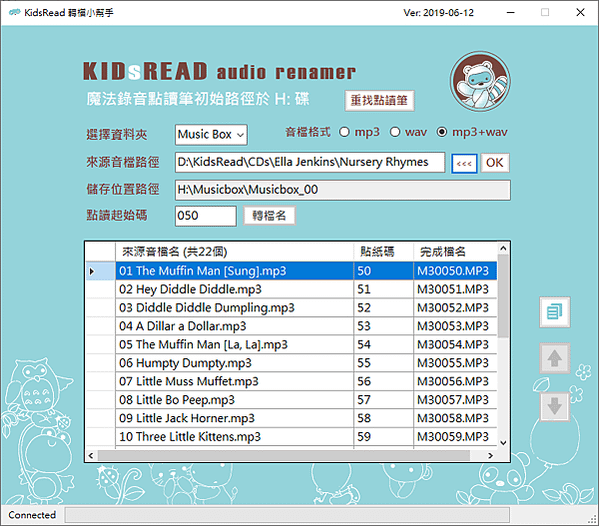
Task: Close the KidsRead window
Action: [x=580, y=13]
